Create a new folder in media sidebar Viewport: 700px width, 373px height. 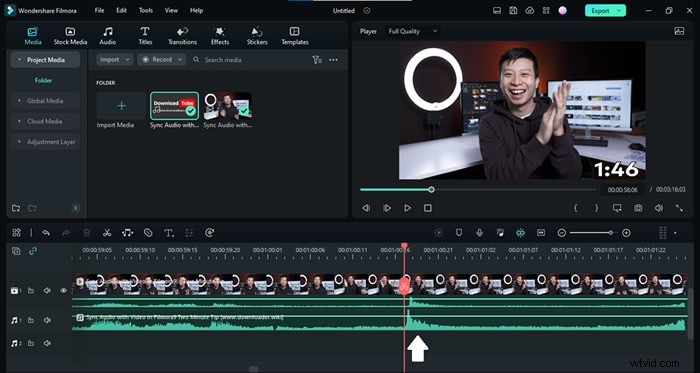[16, 208]
